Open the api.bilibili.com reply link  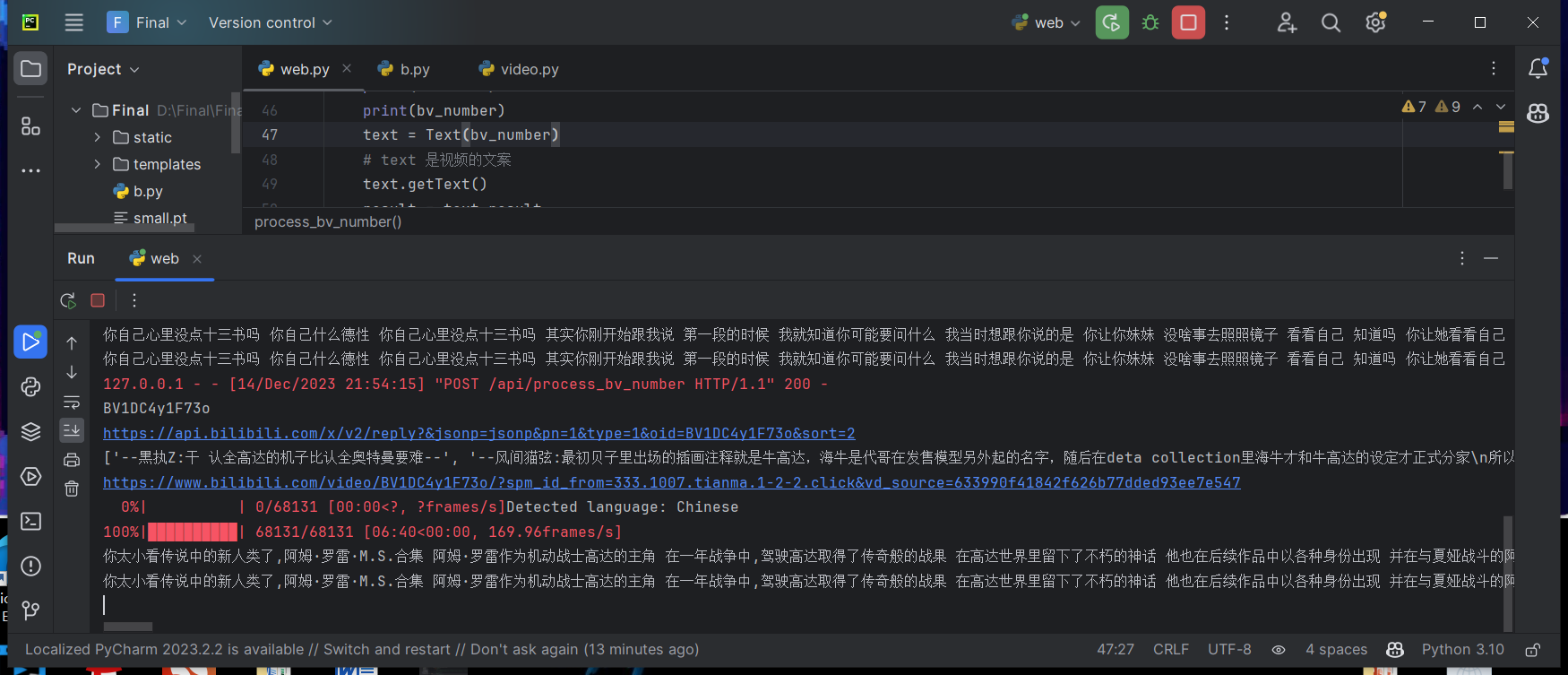point(479,433)
